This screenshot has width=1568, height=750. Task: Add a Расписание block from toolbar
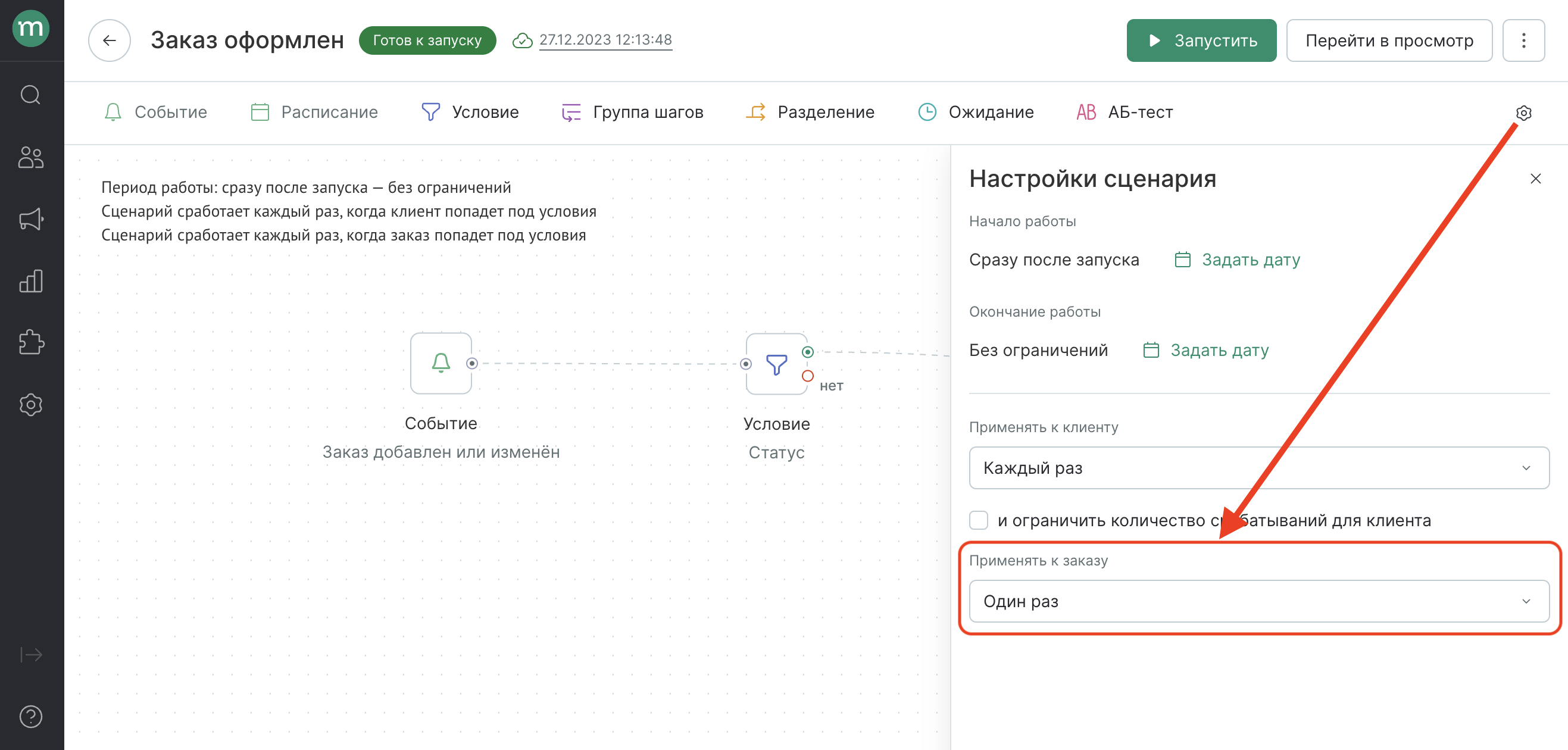314,112
